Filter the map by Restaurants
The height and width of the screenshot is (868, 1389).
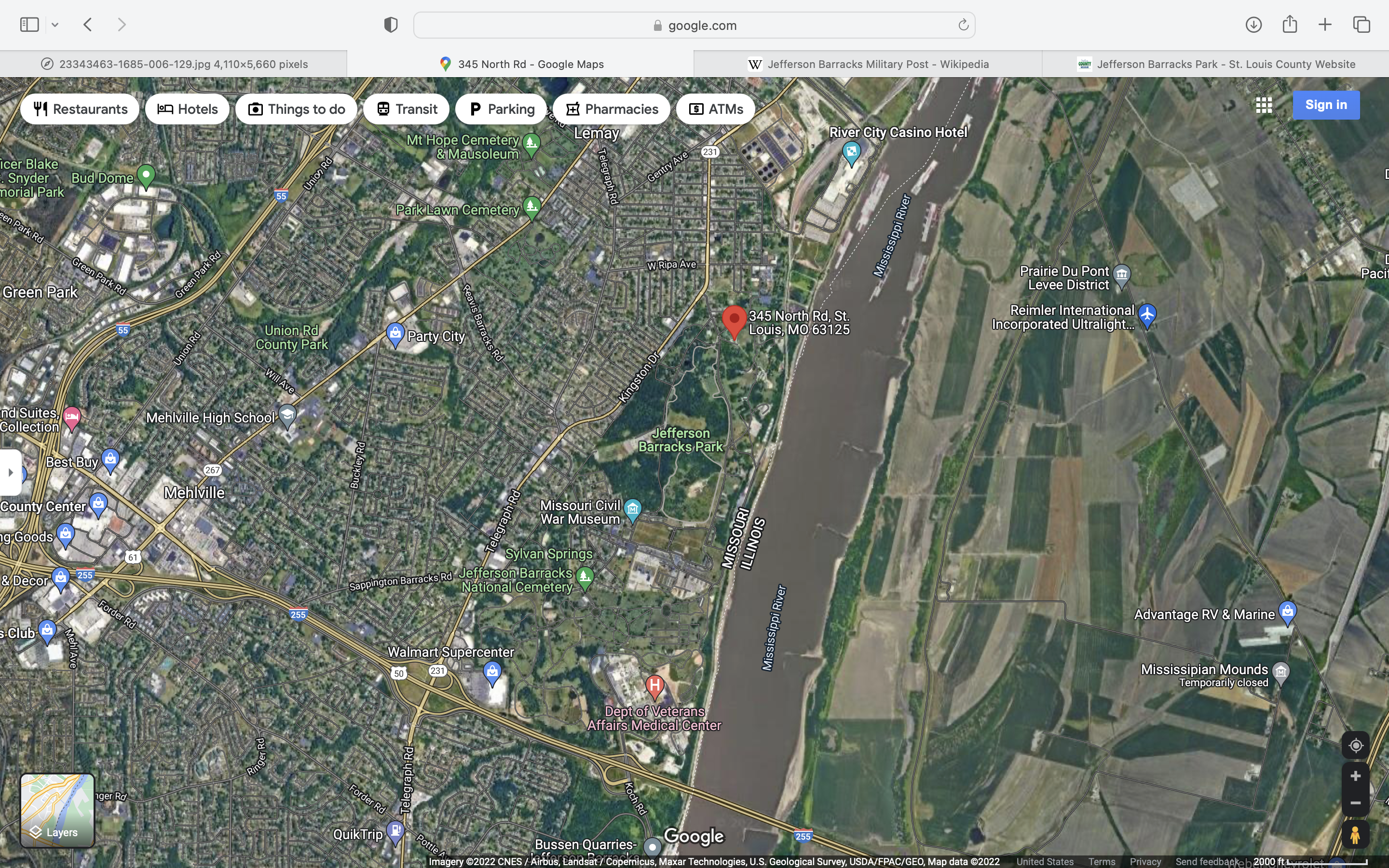point(81,109)
